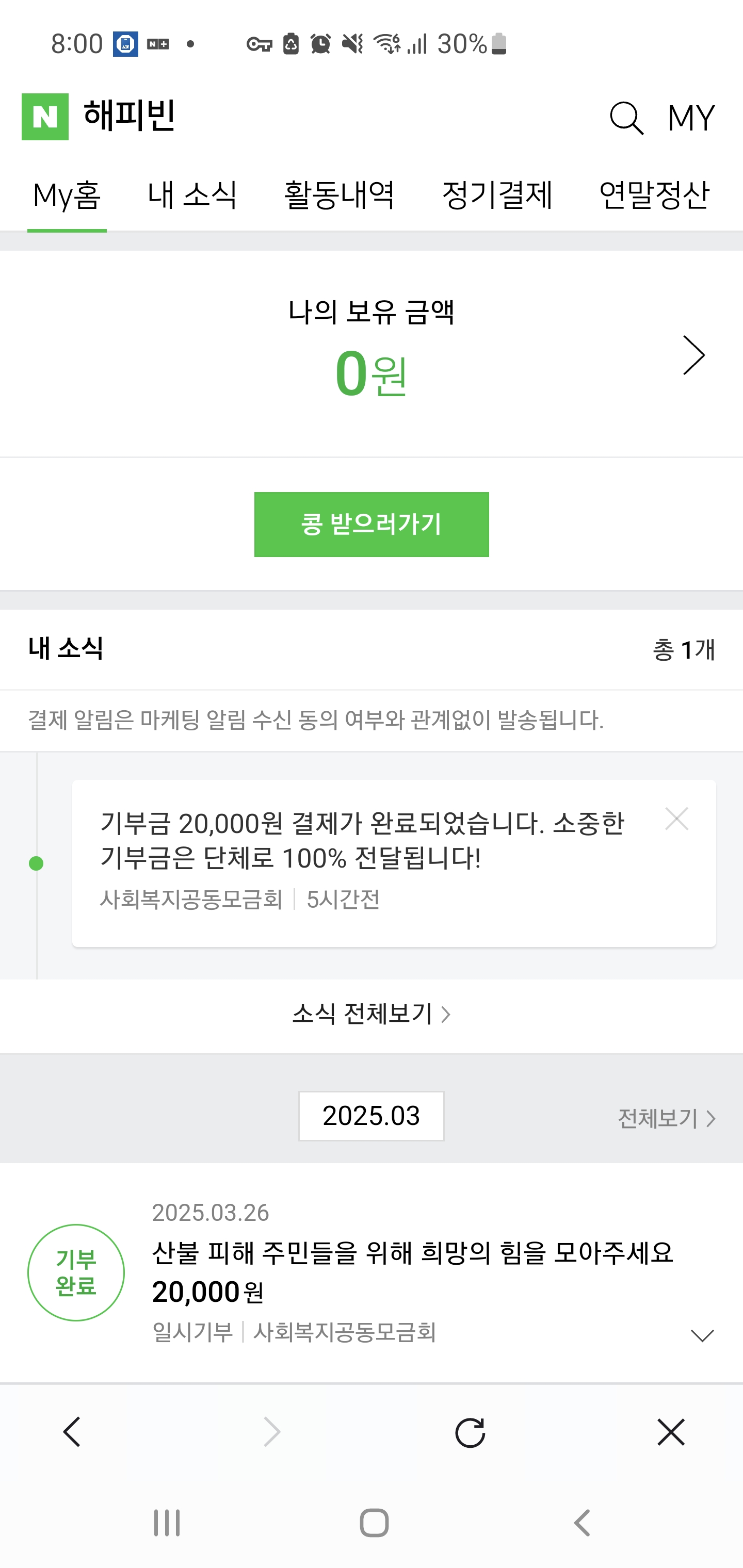Open the 소식 전체보기 link

click(x=372, y=1014)
